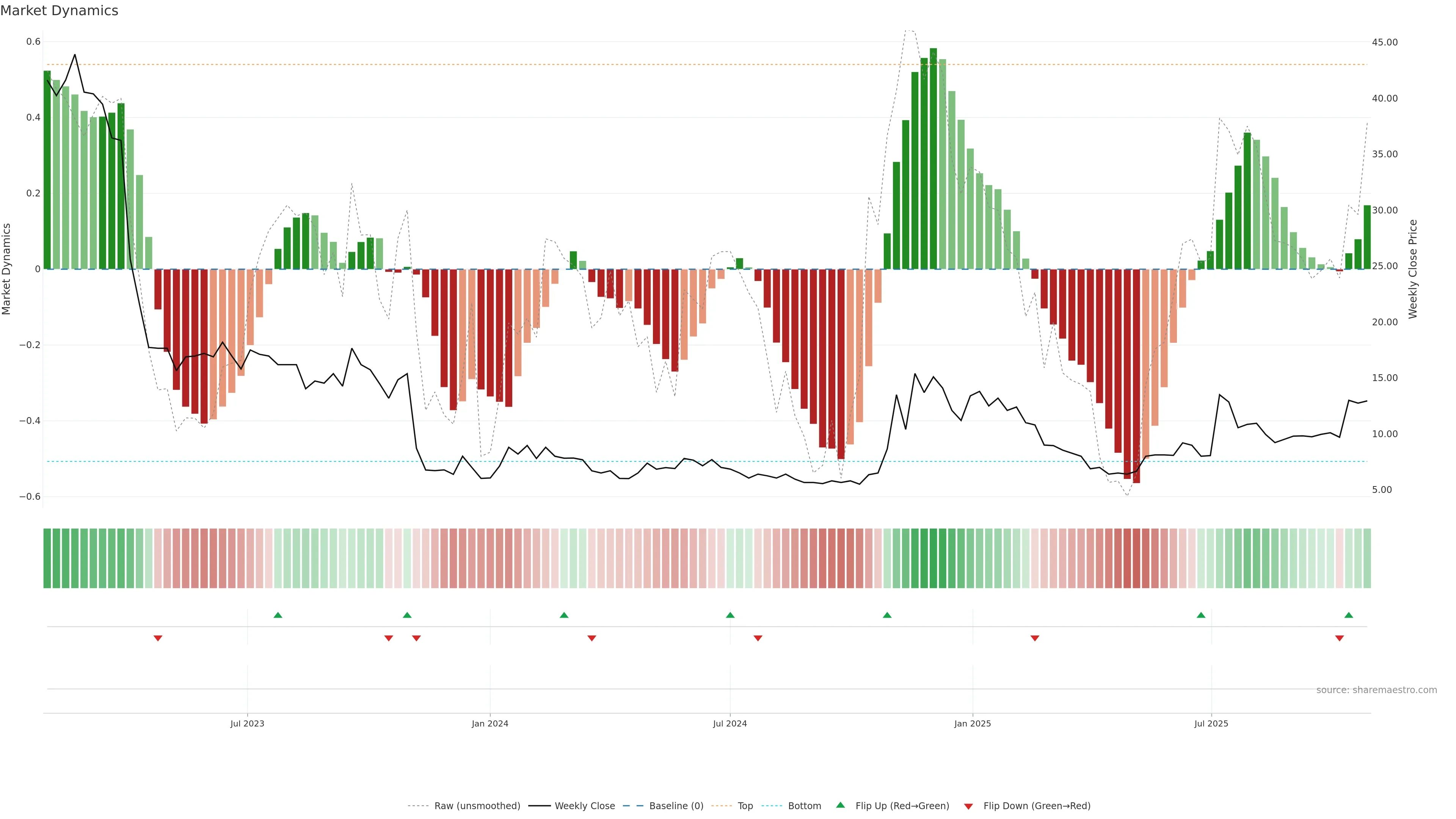
Task: Toggle the Weekly Close legend entry
Action: pos(584,806)
